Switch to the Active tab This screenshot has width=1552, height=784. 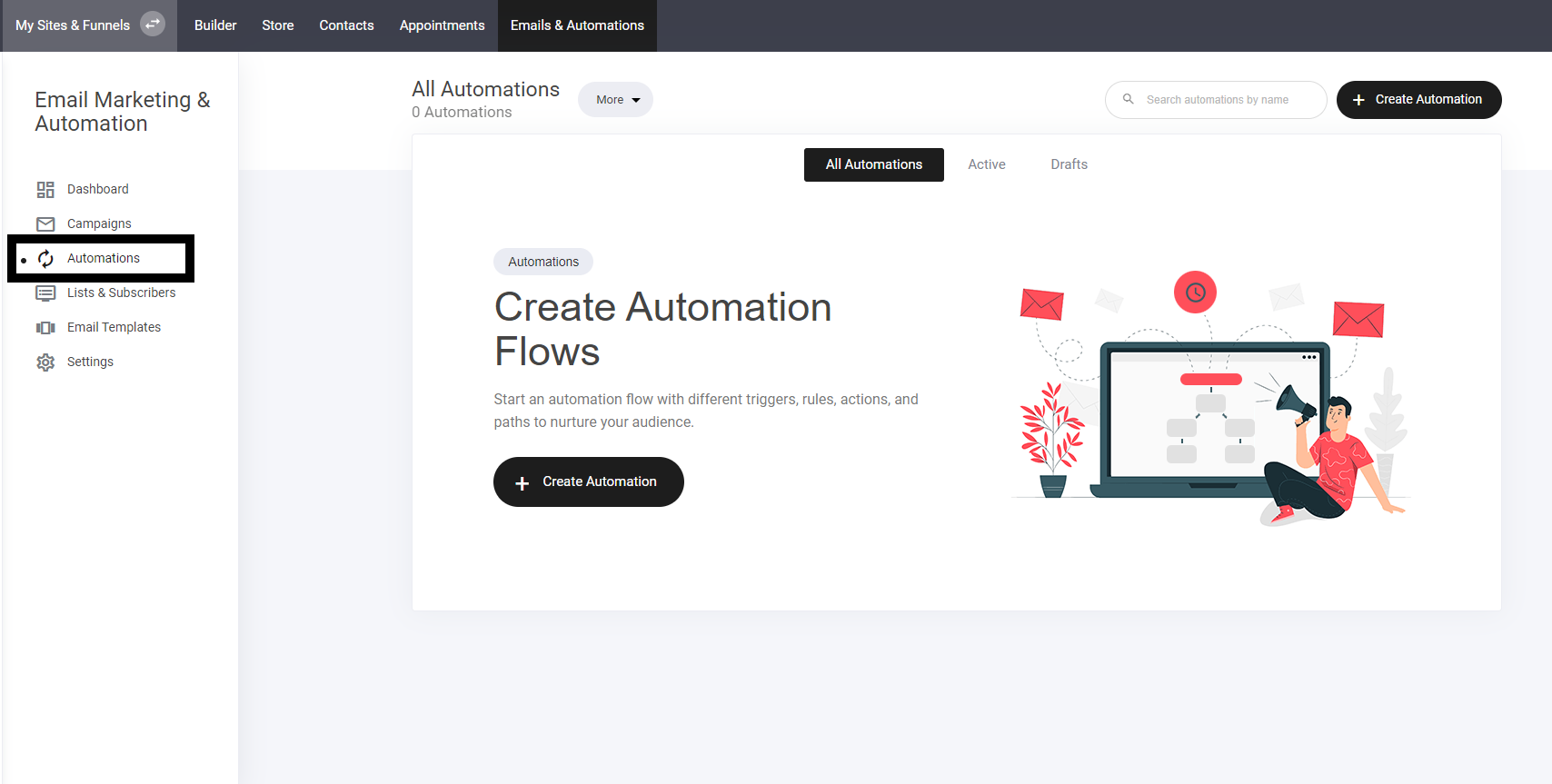[986, 164]
